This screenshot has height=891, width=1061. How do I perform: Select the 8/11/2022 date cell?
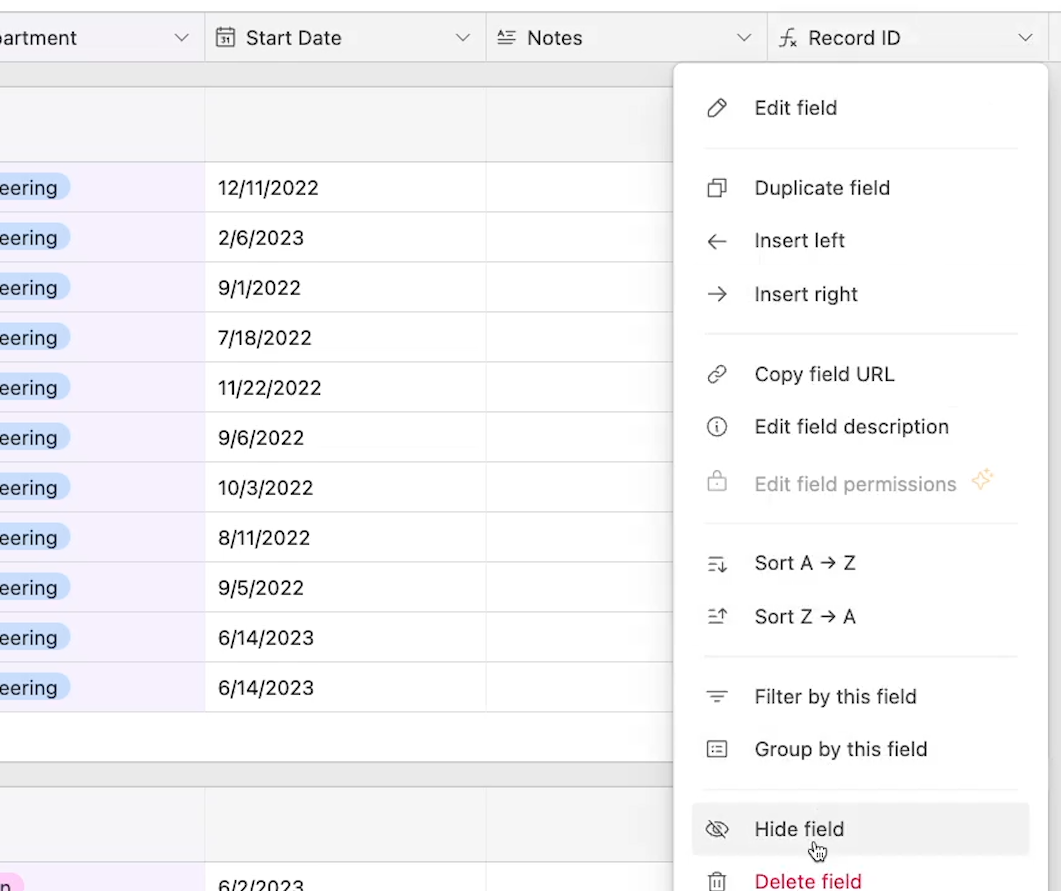point(345,538)
